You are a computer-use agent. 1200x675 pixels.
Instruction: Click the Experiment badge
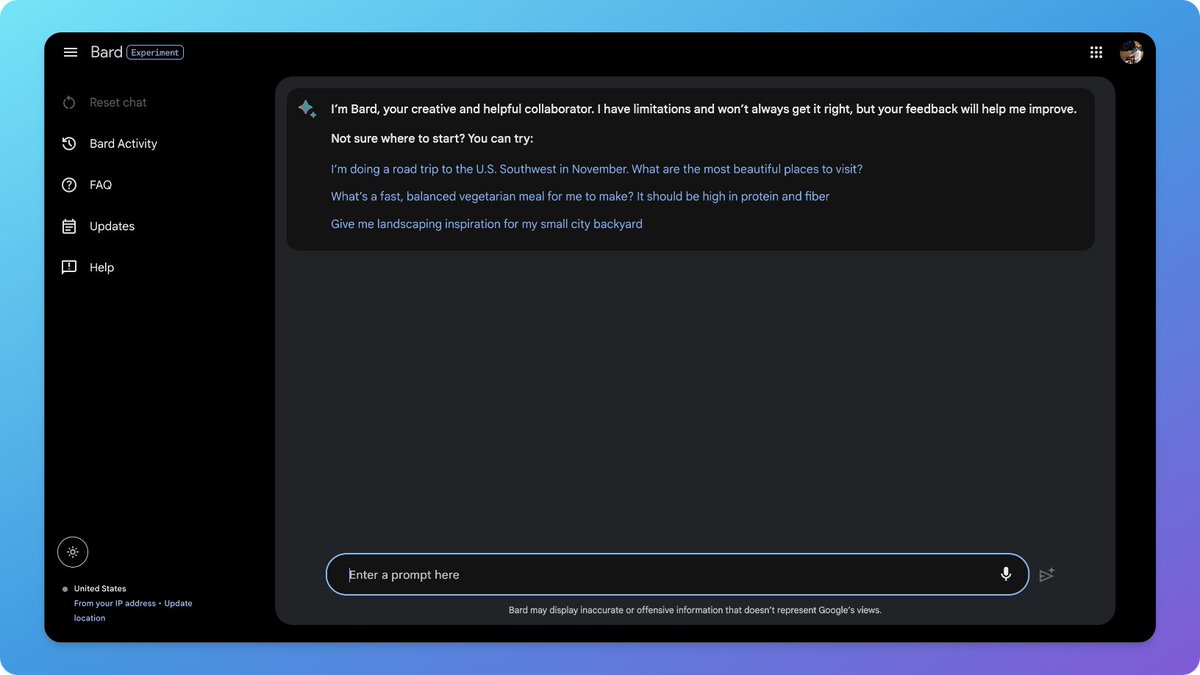(155, 52)
